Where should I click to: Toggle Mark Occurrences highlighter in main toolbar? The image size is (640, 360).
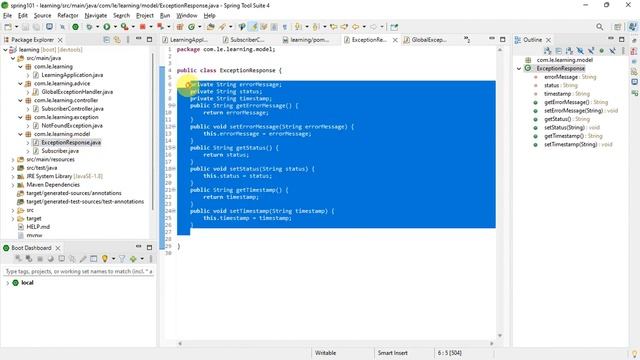click(x=253, y=27)
